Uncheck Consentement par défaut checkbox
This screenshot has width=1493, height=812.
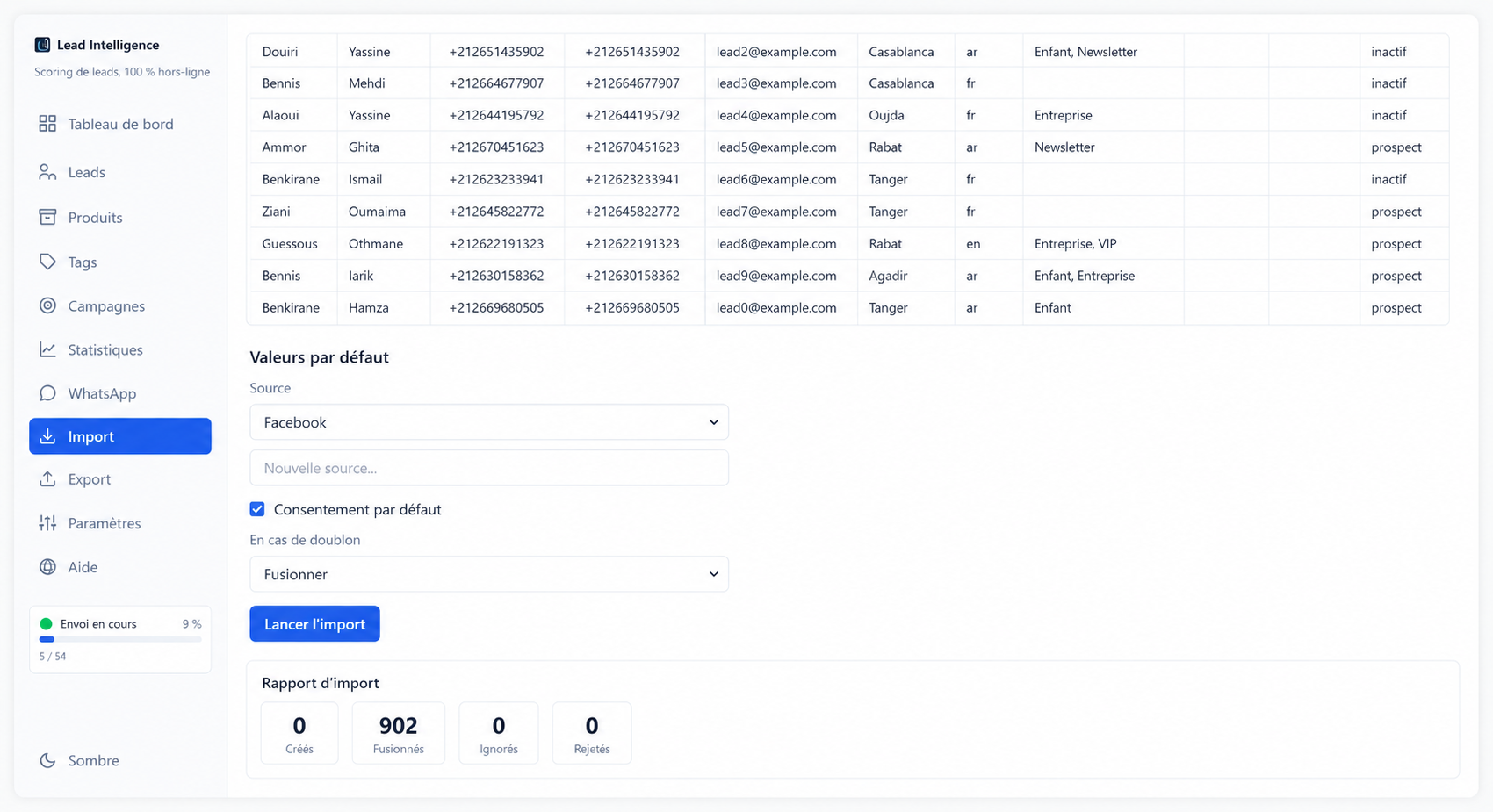tap(257, 509)
